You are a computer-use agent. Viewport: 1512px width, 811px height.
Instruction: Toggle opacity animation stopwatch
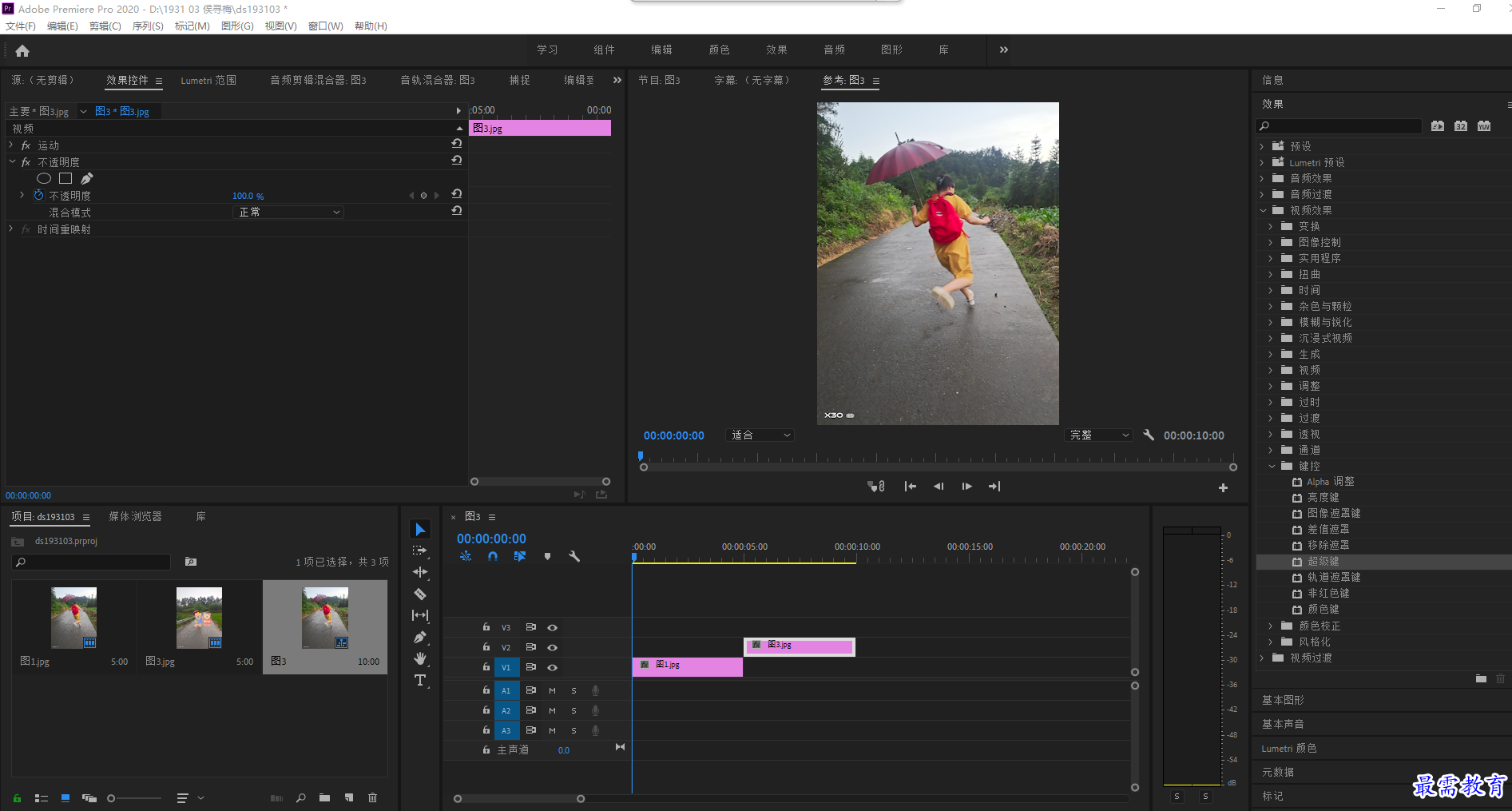pyautogui.click(x=38, y=195)
